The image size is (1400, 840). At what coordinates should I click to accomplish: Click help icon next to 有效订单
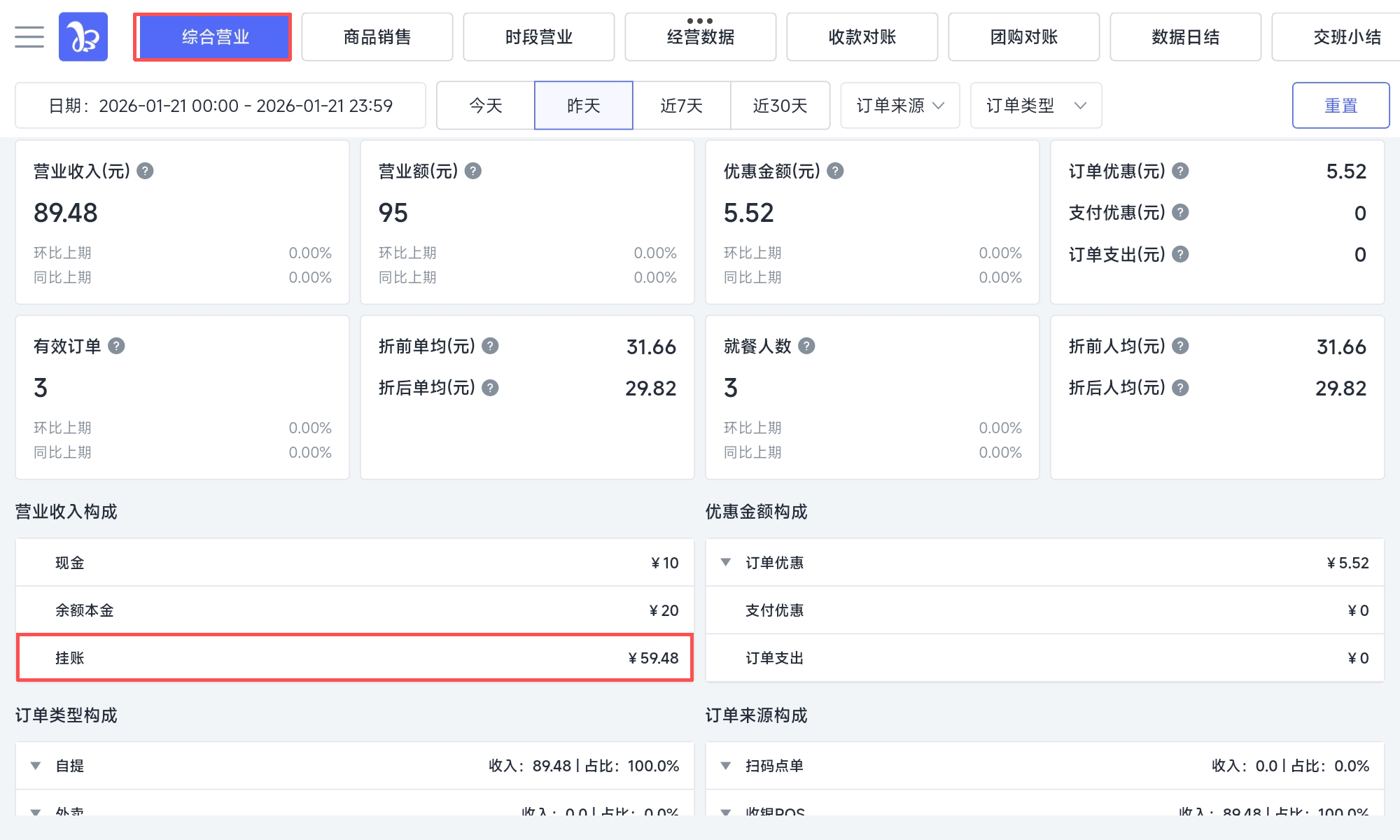(116, 346)
